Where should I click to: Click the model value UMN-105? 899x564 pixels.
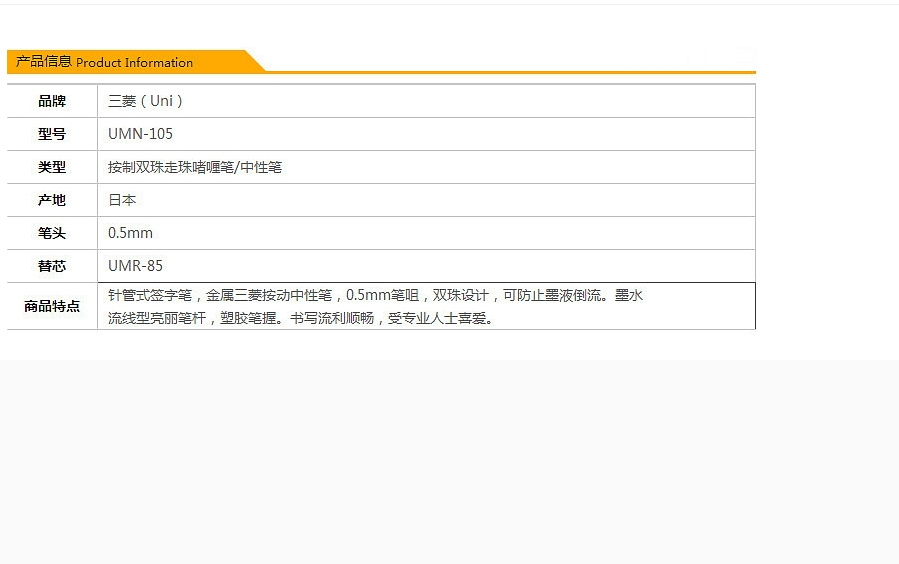140,134
